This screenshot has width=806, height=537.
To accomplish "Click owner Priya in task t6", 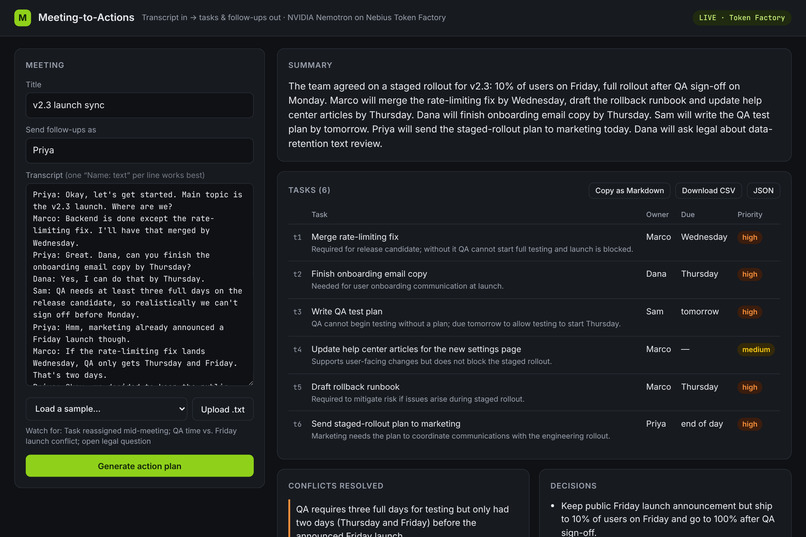I will (656, 424).
